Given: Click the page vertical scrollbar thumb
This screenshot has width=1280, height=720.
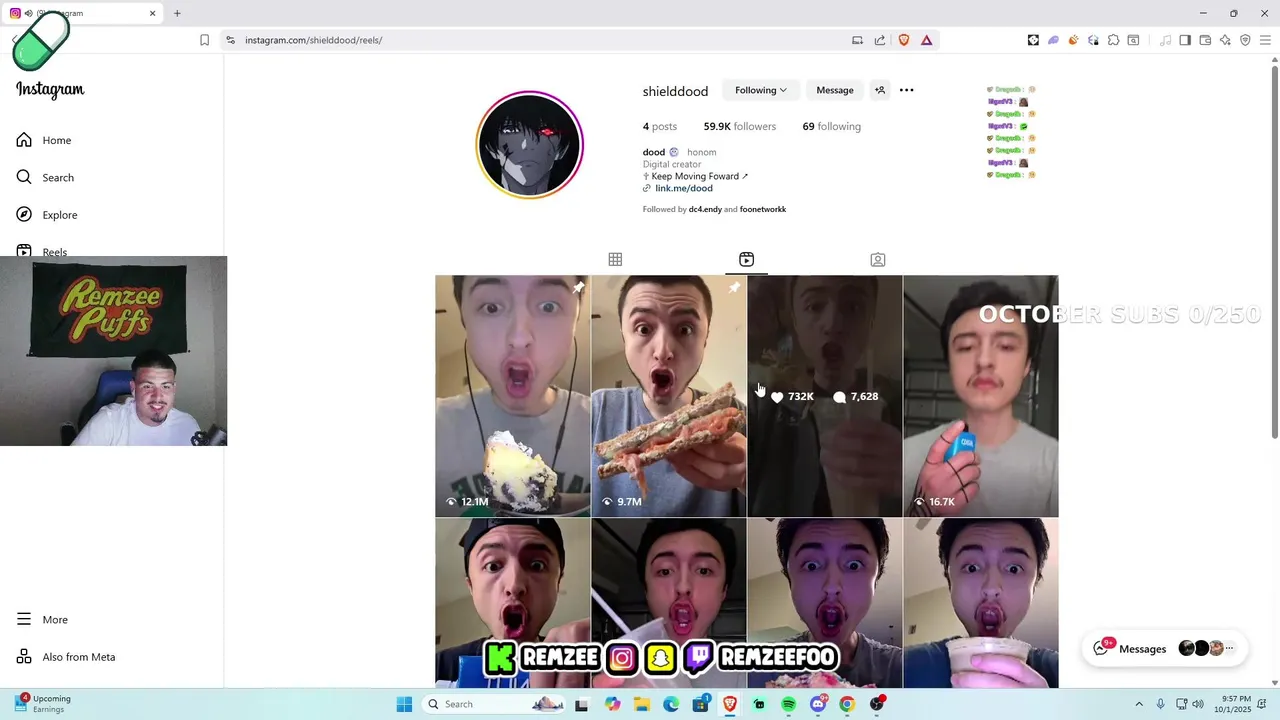Looking at the screenshot, I should click(1274, 252).
